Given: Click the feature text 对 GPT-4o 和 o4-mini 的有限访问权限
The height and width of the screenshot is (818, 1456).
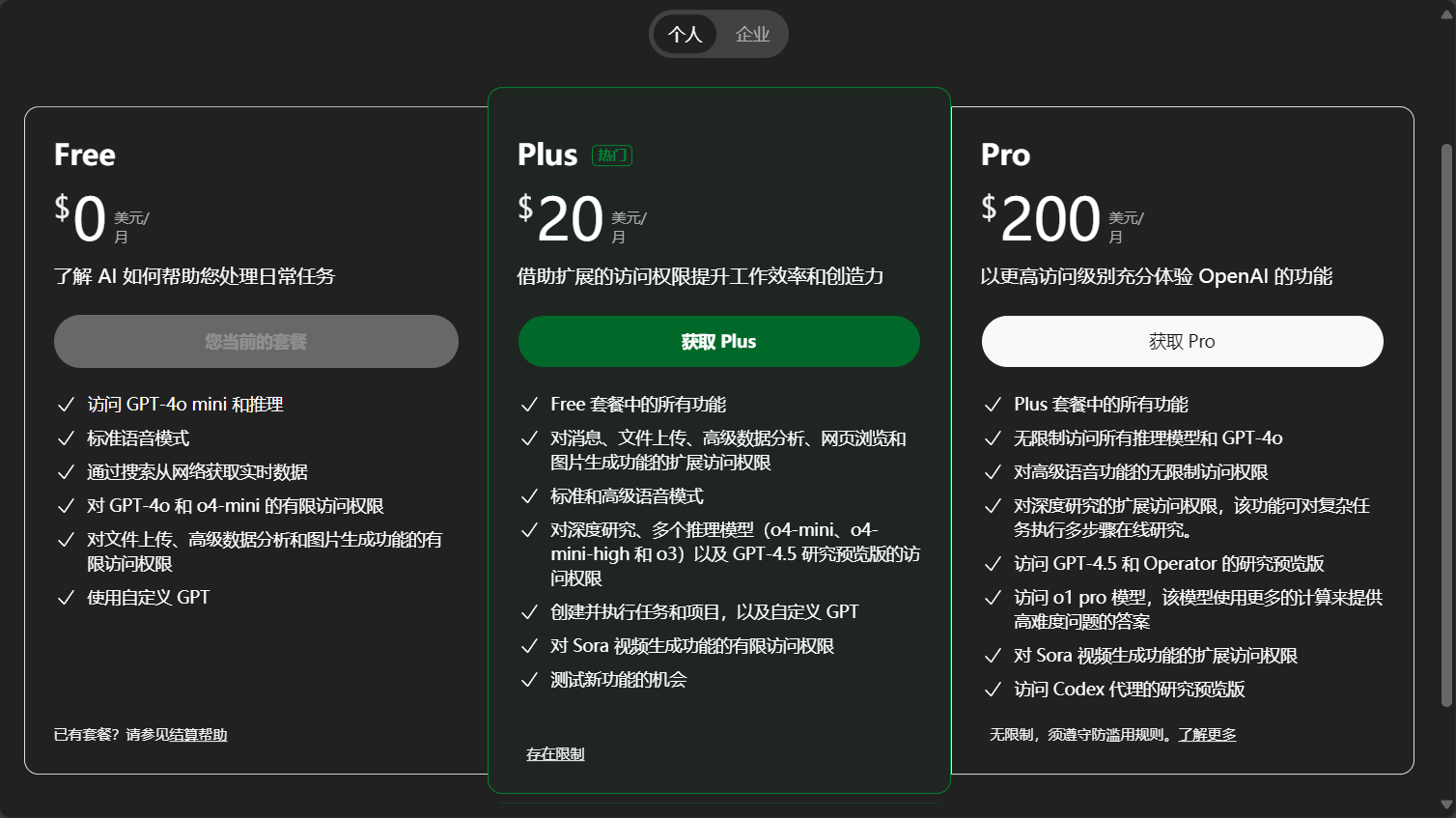Looking at the screenshot, I should [236, 506].
